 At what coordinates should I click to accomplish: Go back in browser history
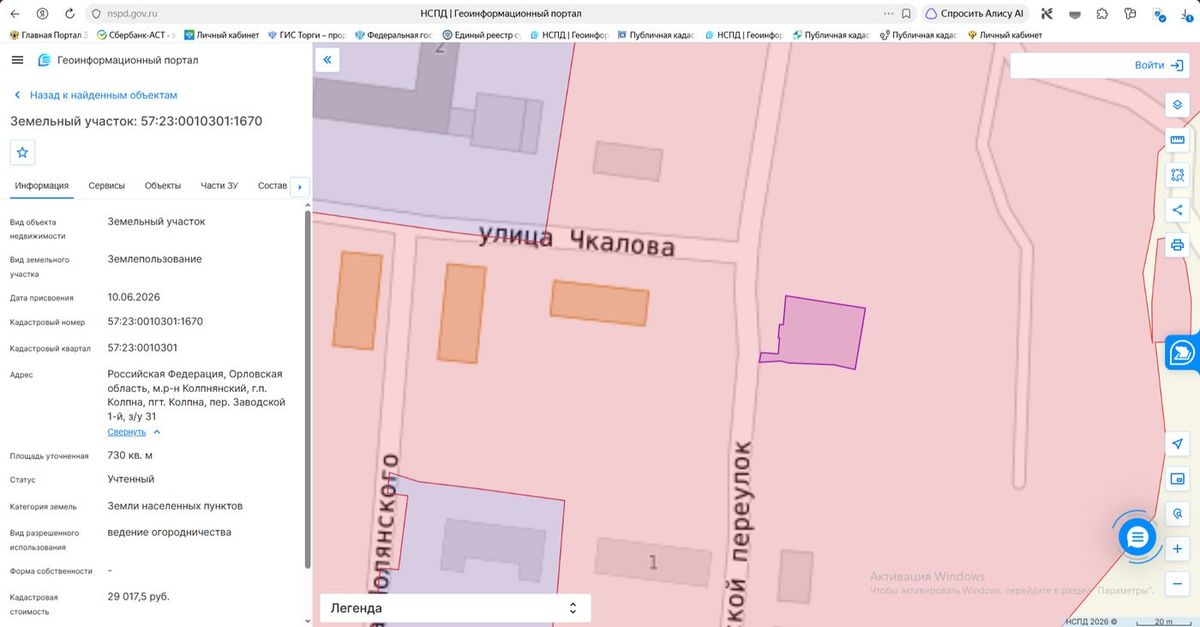click(x=14, y=14)
